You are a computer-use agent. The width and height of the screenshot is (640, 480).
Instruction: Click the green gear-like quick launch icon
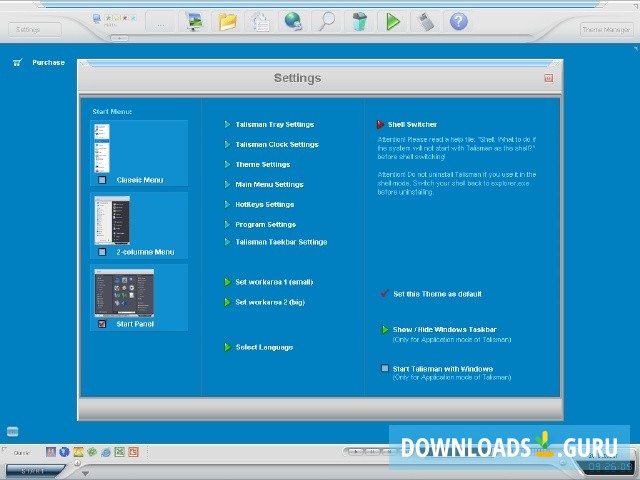tap(92, 452)
